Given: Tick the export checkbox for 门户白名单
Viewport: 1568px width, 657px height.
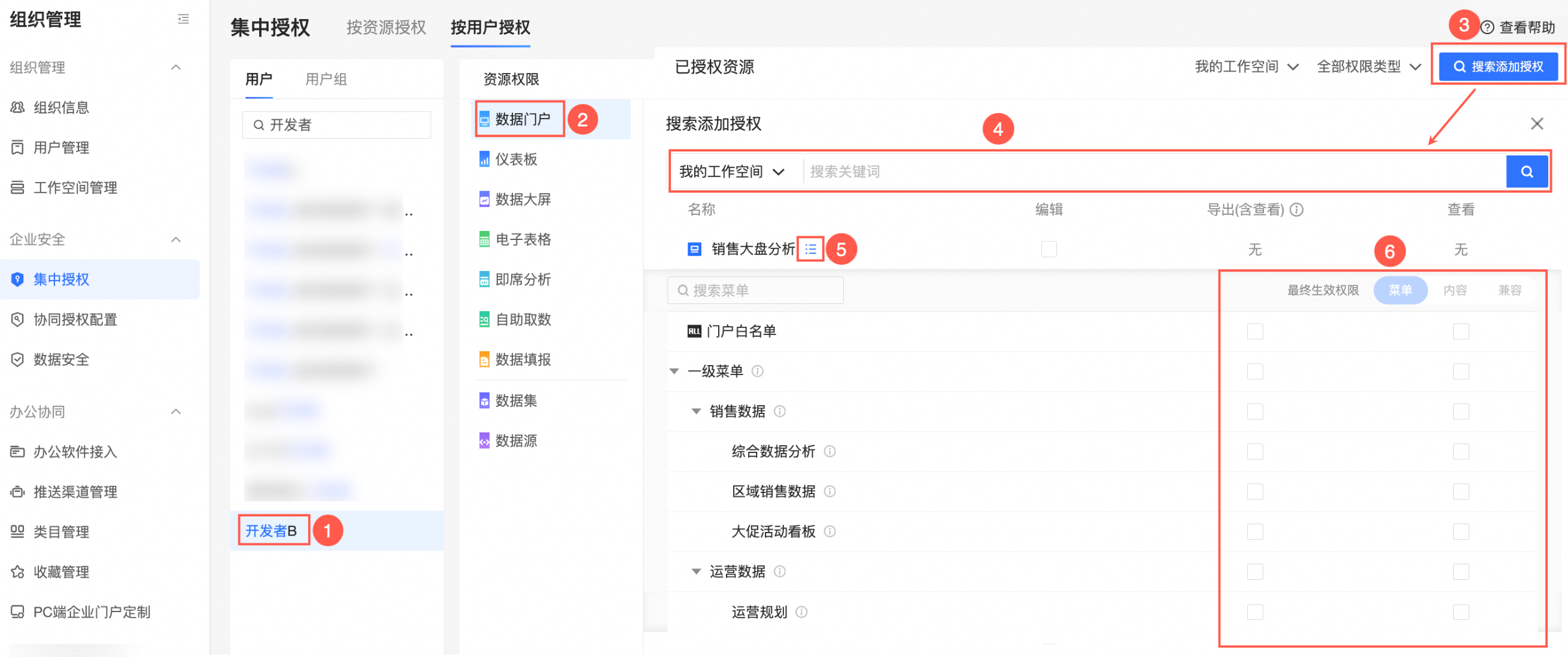Looking at the screenshot, I should tap(1254, 331).
